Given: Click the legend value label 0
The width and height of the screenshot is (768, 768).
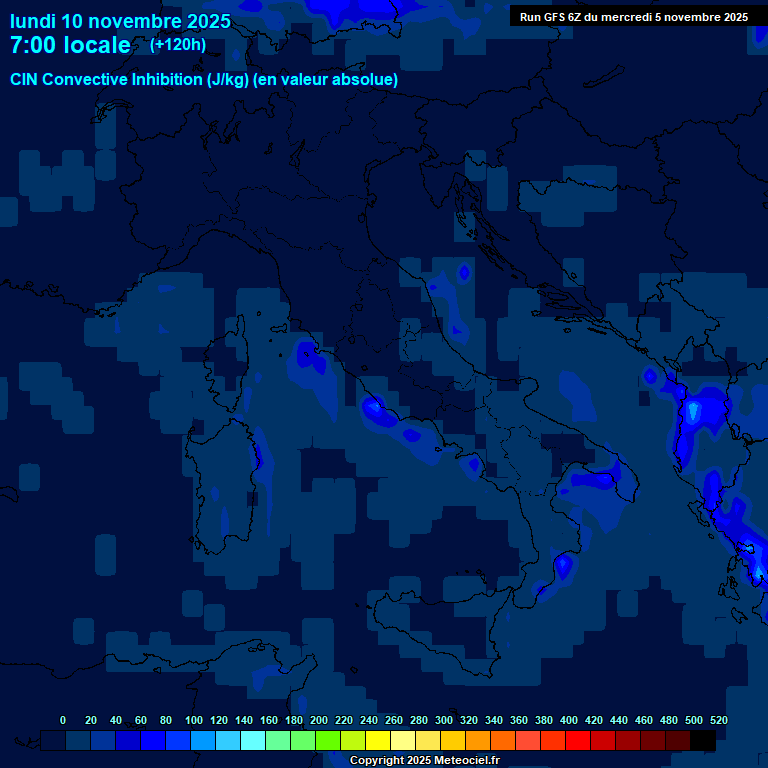Looking at the screenshot, I should coord(63,720).
